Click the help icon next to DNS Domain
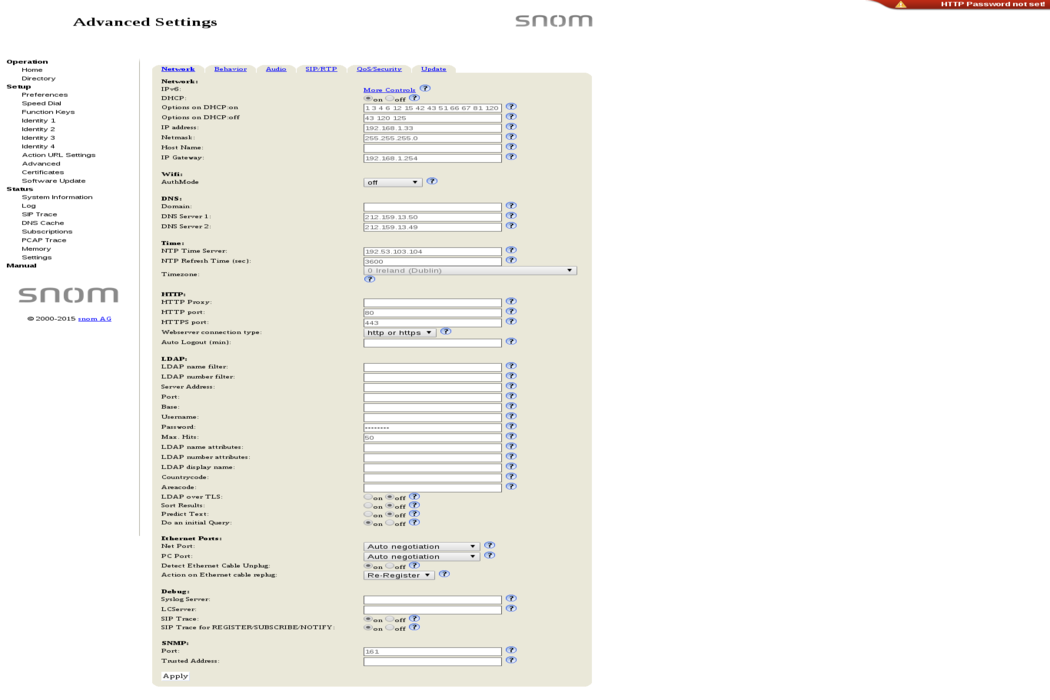1050x700 pixels. [x=511, y=206]
